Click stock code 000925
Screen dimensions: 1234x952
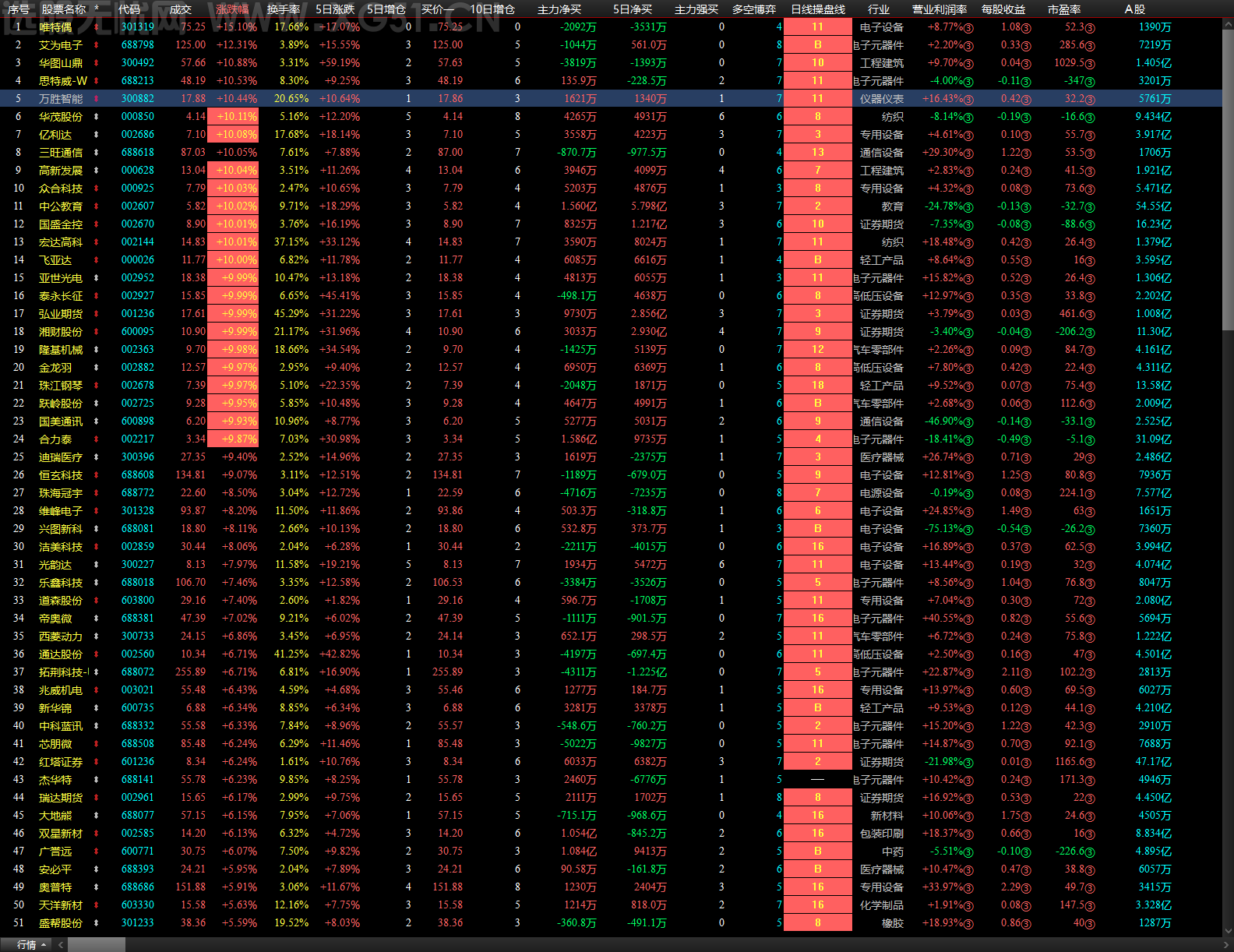click(x=138, y=189)
